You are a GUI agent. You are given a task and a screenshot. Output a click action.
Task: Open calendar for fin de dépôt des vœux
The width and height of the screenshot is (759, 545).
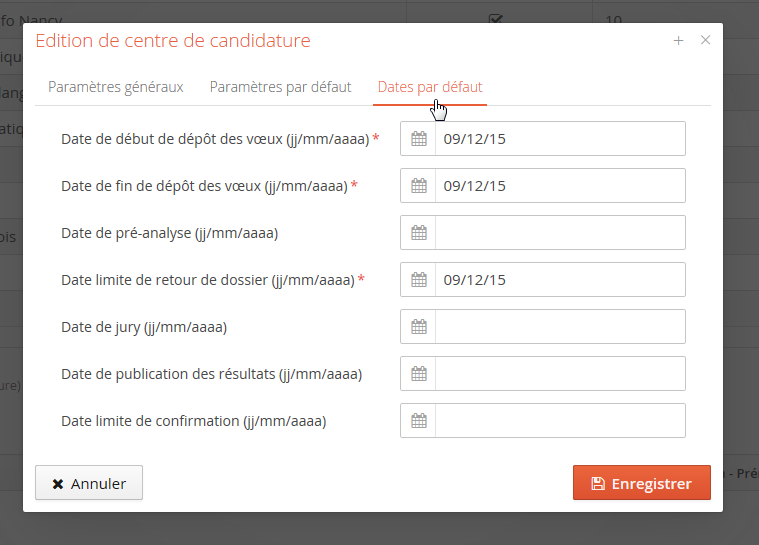pyautogui.click(x=419, y=186)
